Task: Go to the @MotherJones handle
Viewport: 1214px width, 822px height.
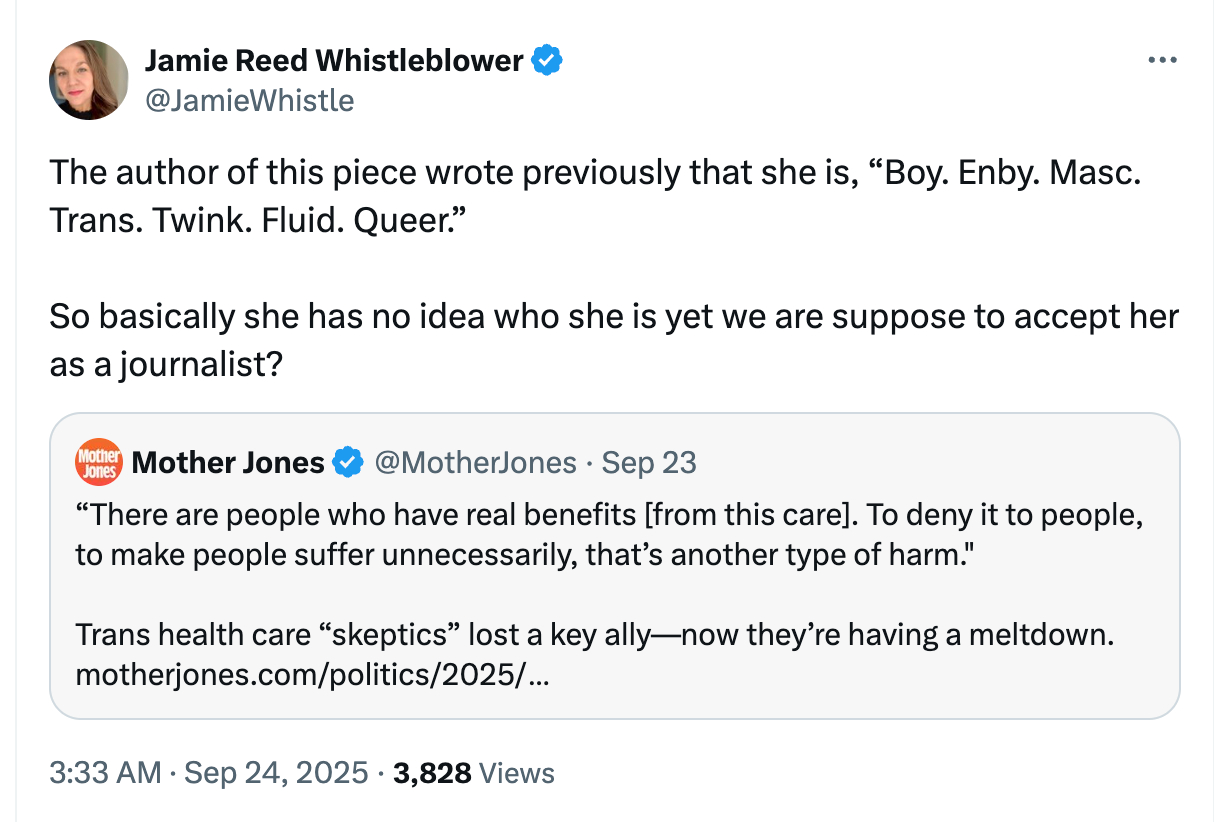Action: pos(475,463)
